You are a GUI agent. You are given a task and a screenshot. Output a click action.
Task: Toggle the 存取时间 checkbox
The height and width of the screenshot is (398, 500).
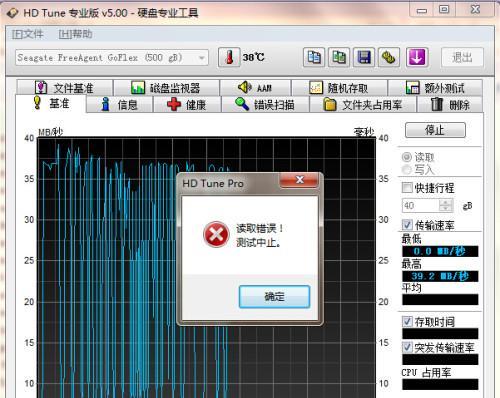(407, 322)
